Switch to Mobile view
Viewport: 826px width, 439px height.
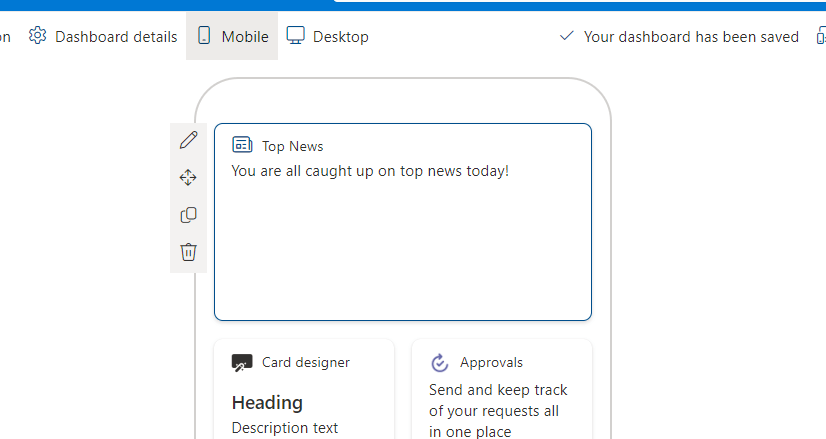click(232, 36)
